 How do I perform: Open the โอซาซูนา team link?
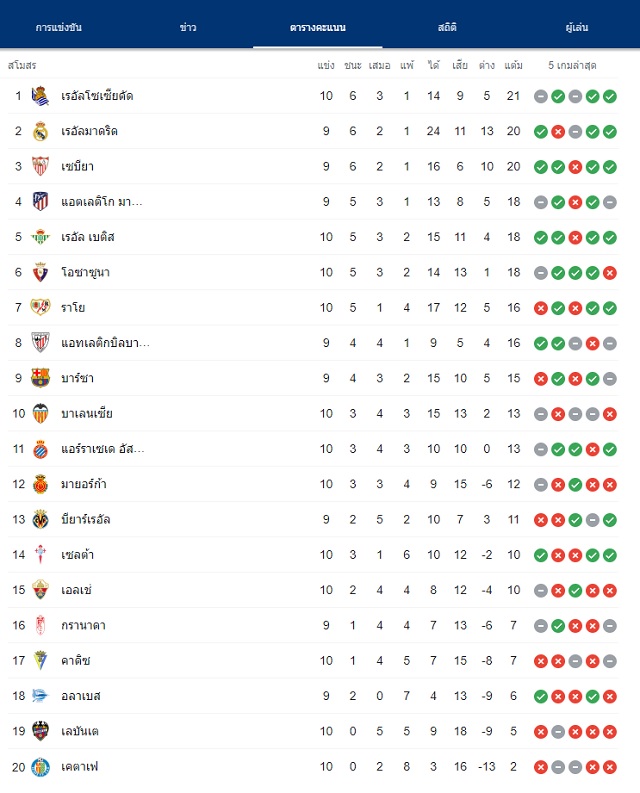coord(86,273)
